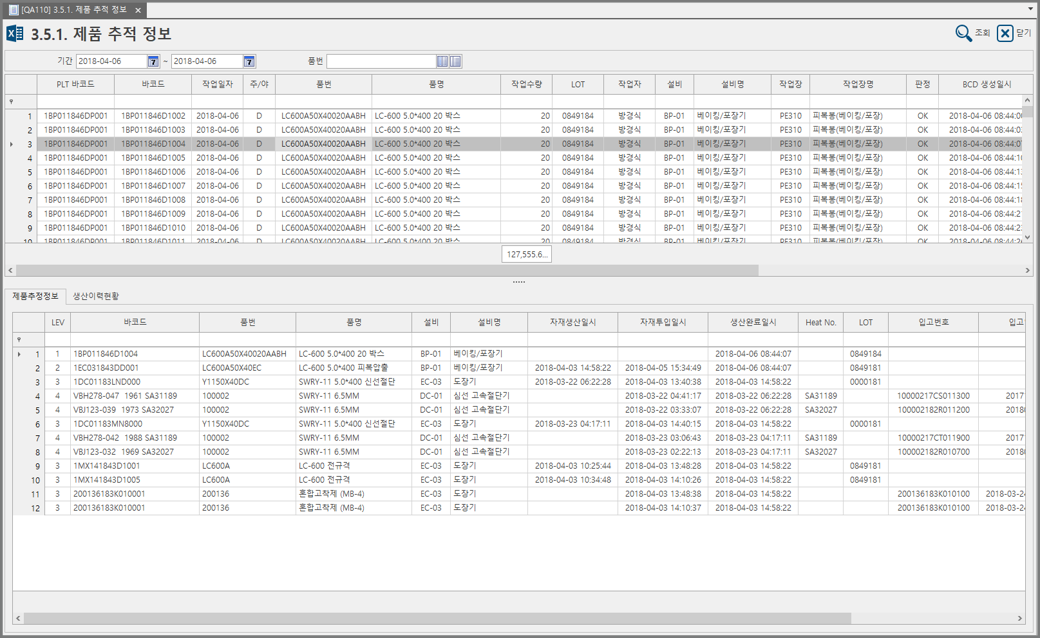Switch to the 생산이력현황 tab

[x=96, y=296]
